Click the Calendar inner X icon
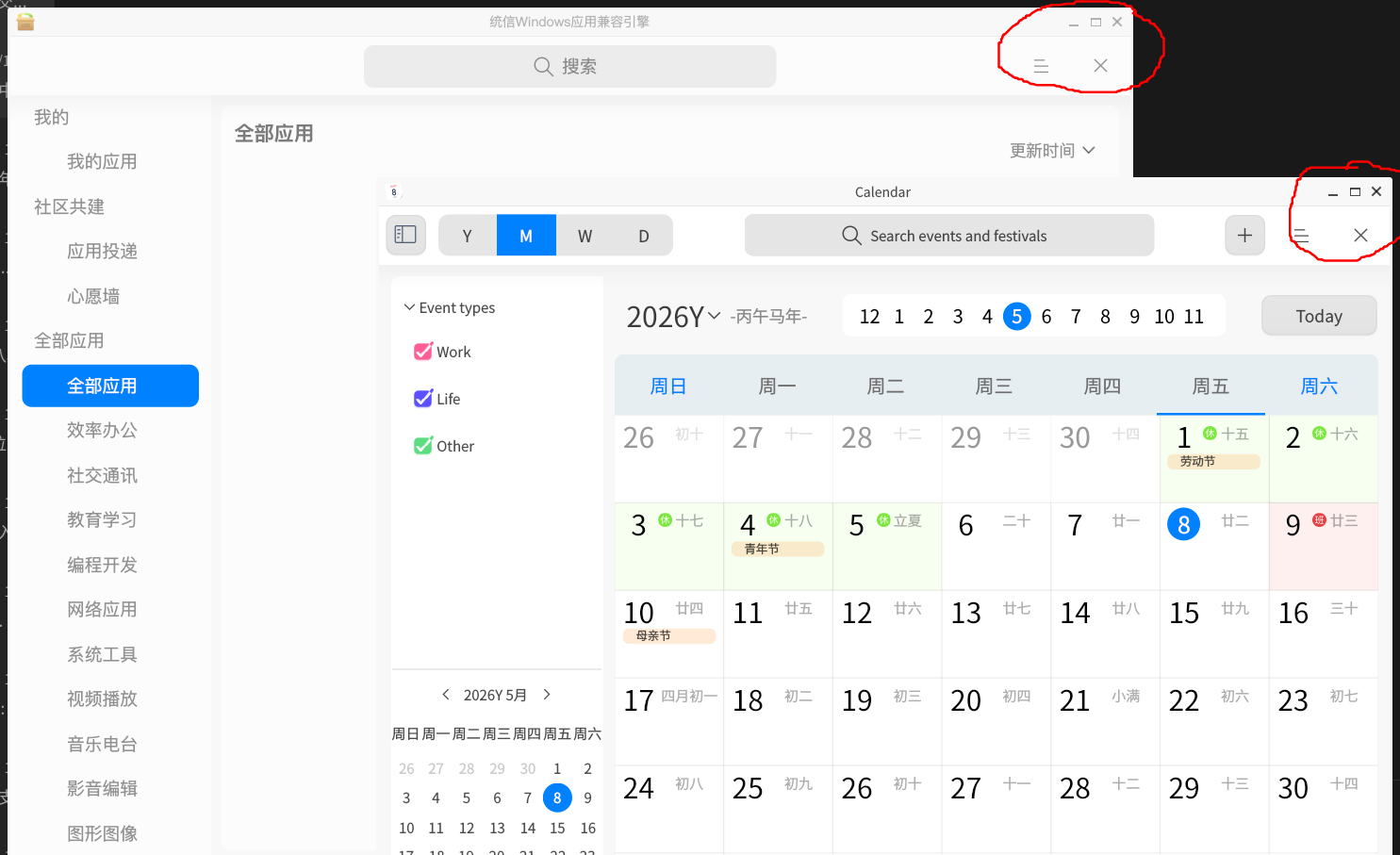1400x855 pixels. (1360, 235)
